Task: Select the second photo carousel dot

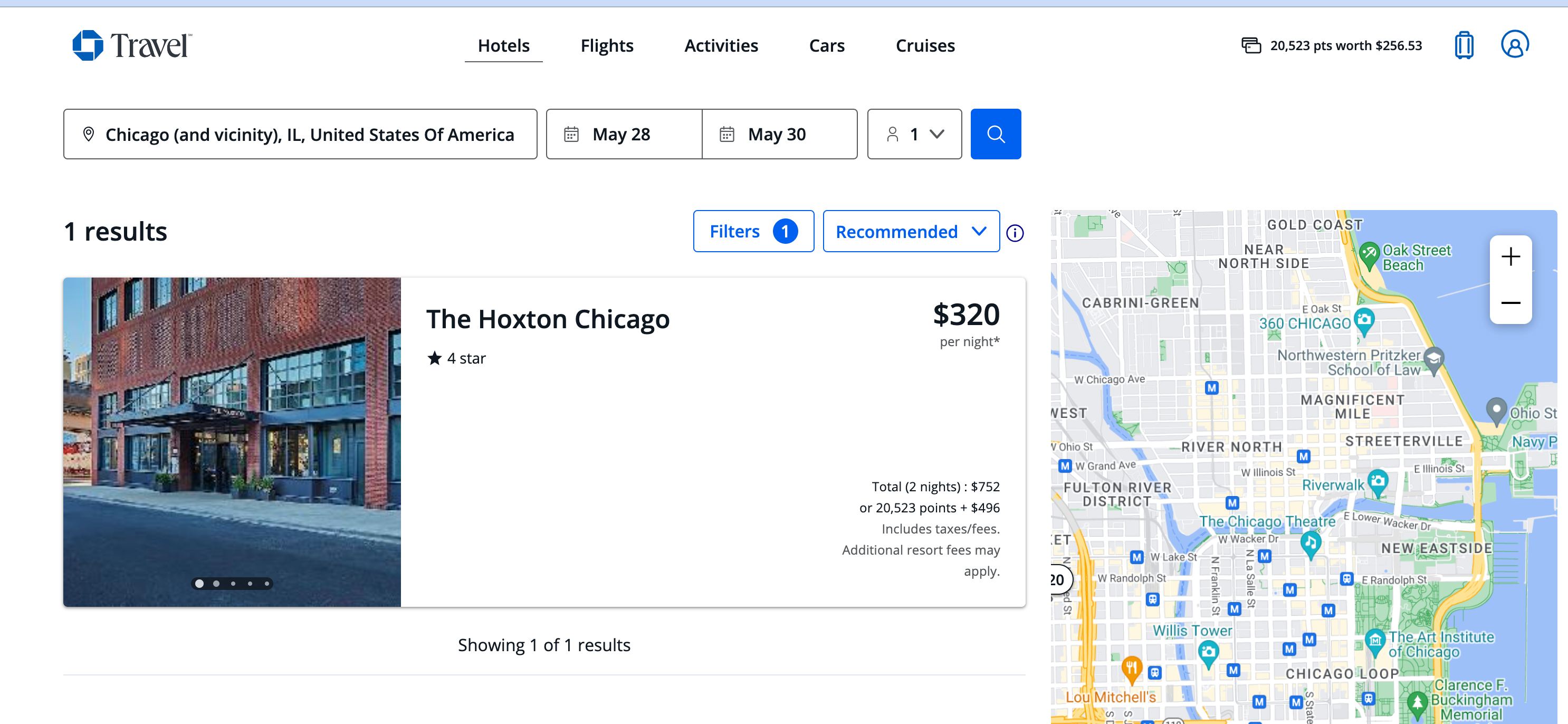Action: (x=216, y=583)
